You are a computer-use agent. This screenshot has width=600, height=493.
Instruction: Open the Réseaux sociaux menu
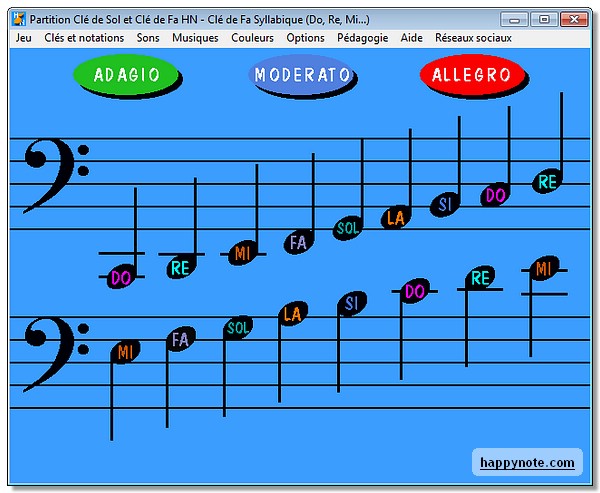click(x=473, y=38)
